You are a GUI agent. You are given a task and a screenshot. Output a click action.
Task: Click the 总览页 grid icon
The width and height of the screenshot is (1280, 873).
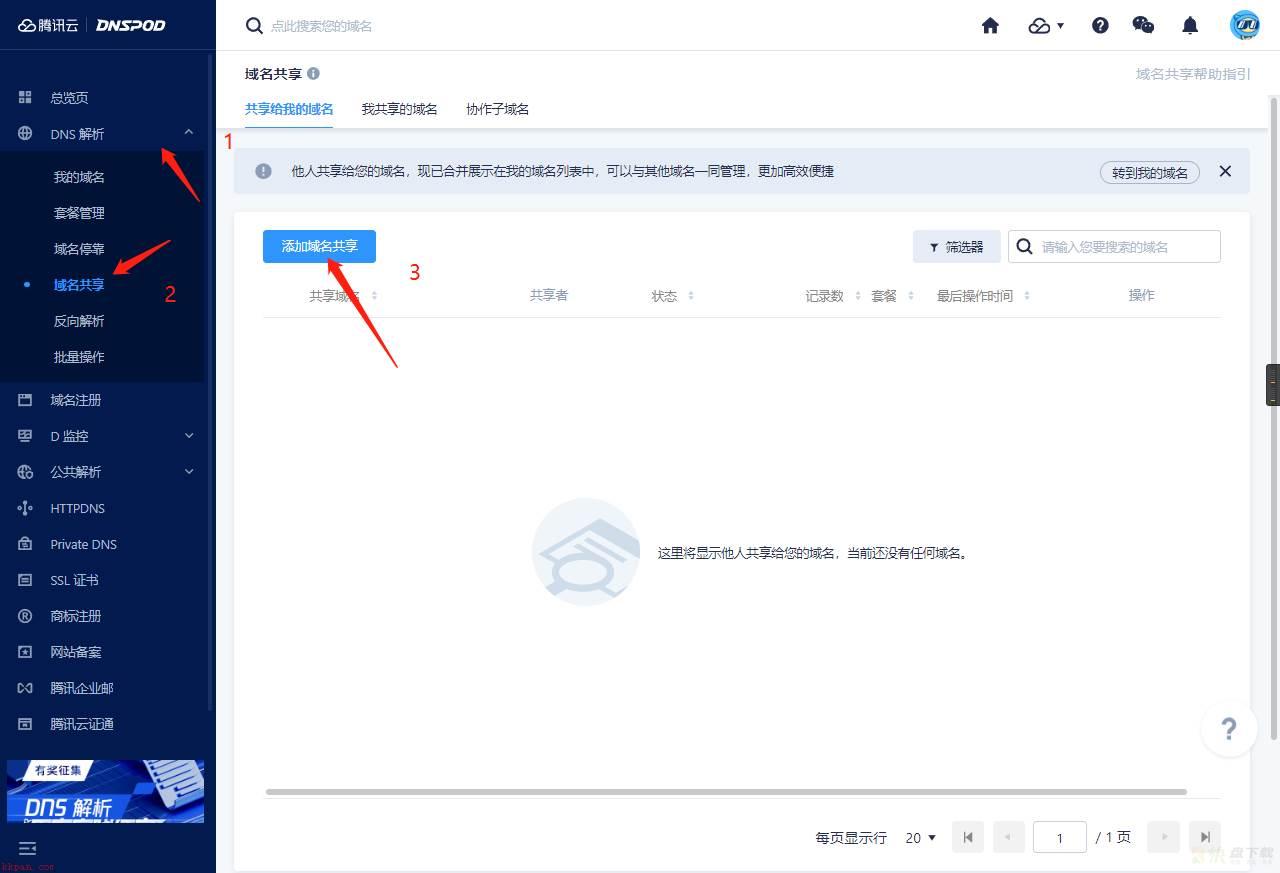[x=25, y=97]
